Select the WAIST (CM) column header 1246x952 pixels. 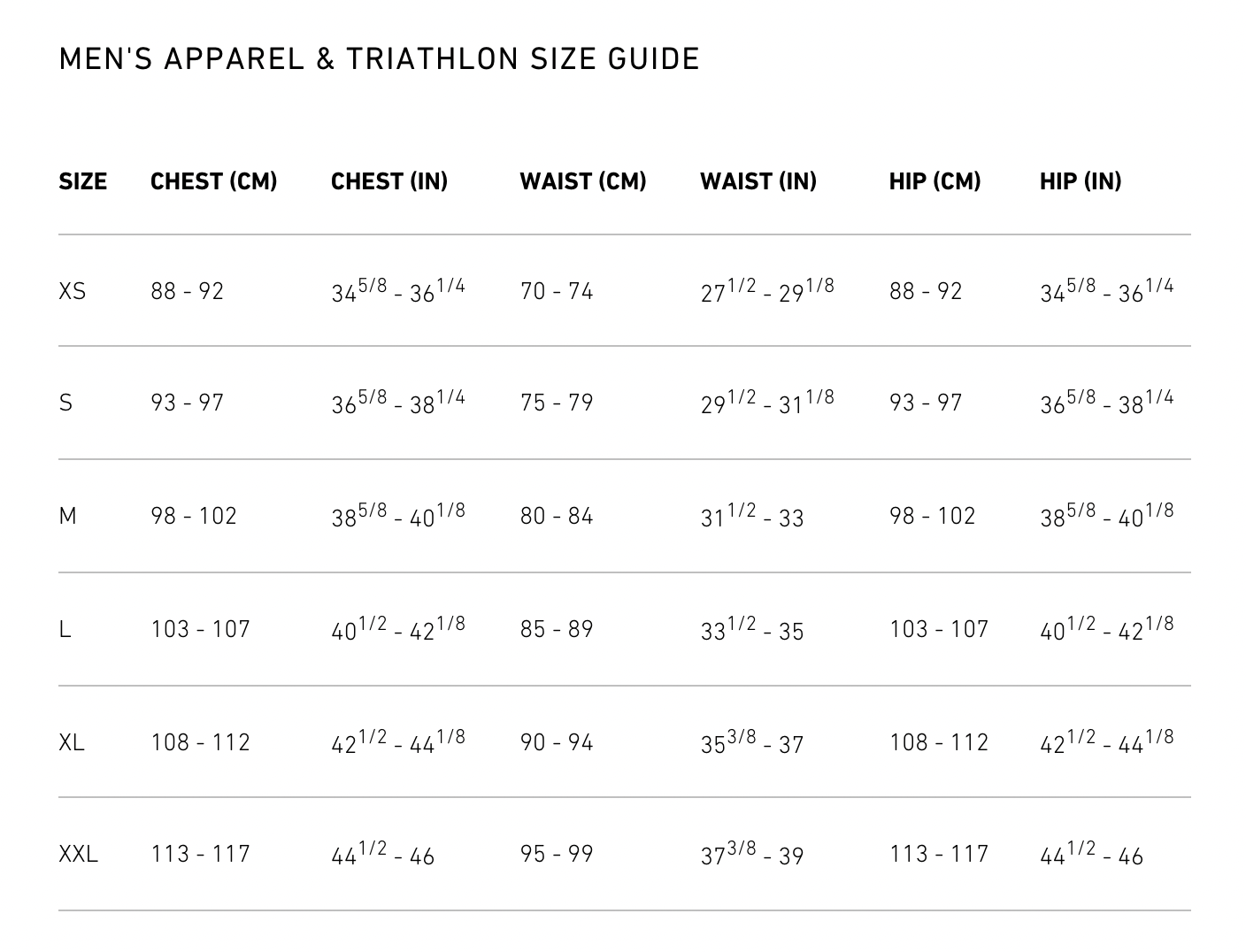[582, 181]
